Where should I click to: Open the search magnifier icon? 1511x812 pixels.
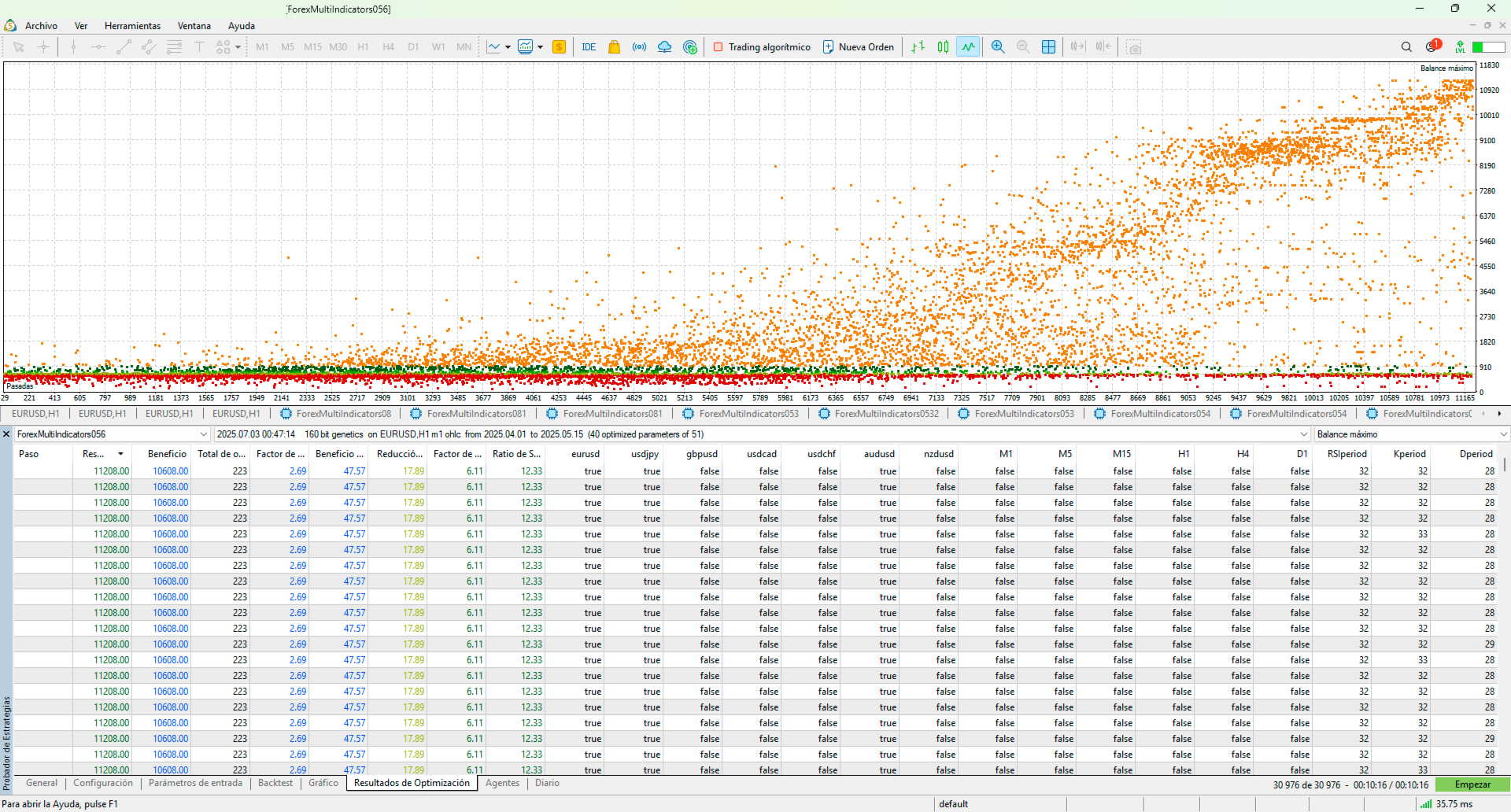pyautogui.click(x=1406, y=47)
